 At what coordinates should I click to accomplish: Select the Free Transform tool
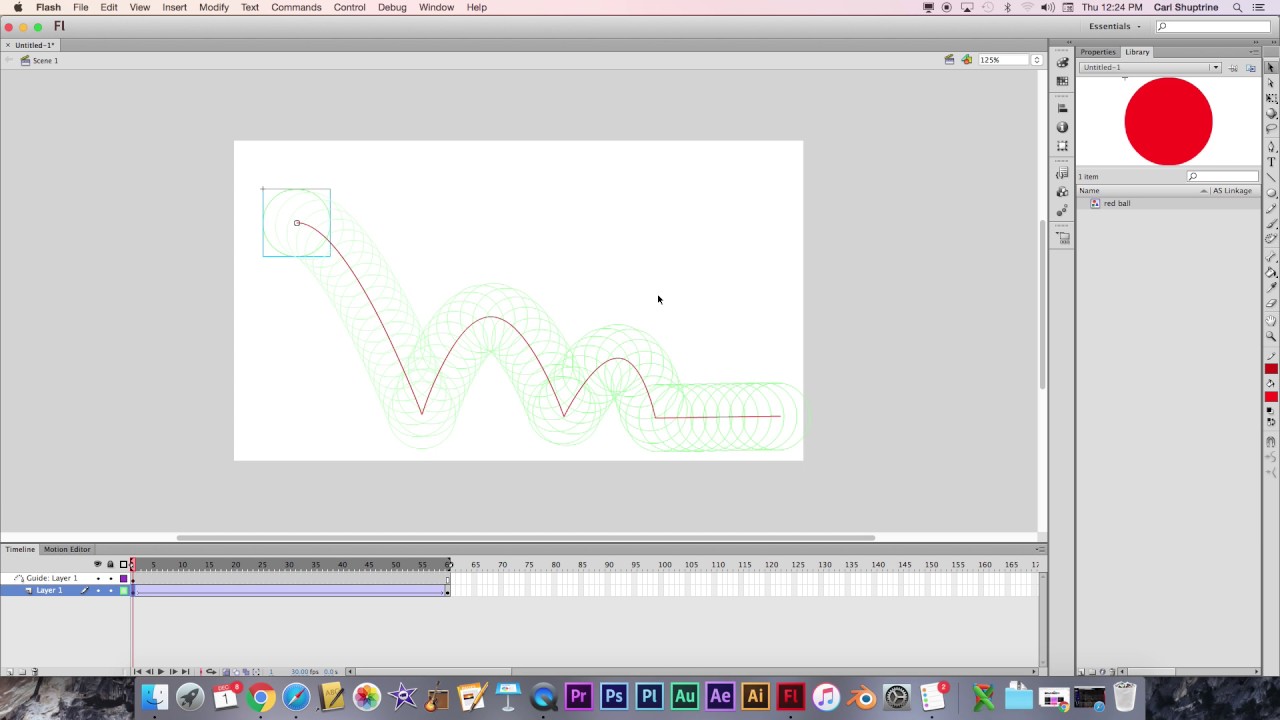[x=1271, y=99]
